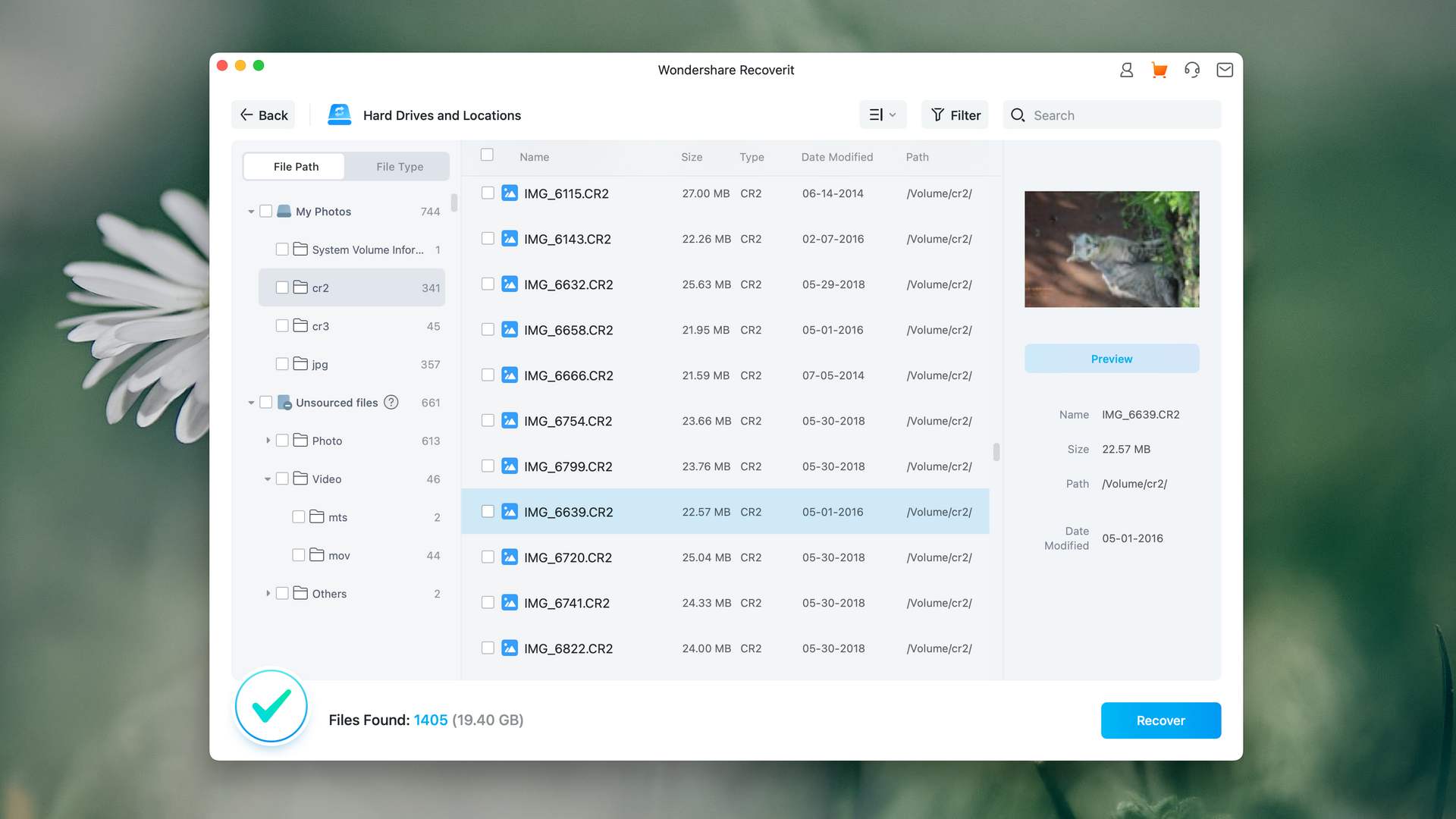Click the mts folder icon
Image resolution: width=1456 pixels, height=819 pixels.
317,516
